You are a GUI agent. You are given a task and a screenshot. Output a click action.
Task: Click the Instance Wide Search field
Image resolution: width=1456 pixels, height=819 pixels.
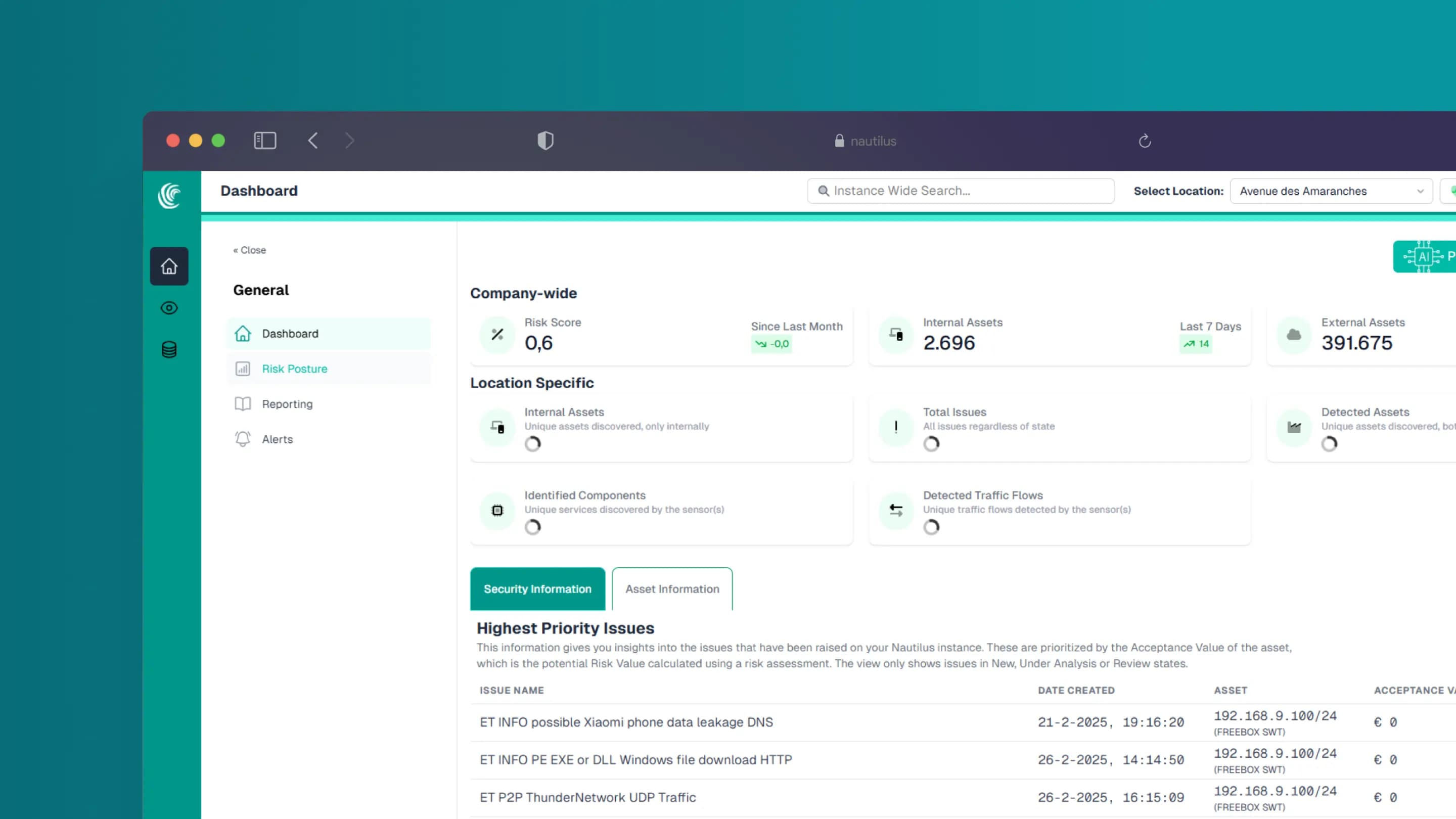tap(961, 191)
